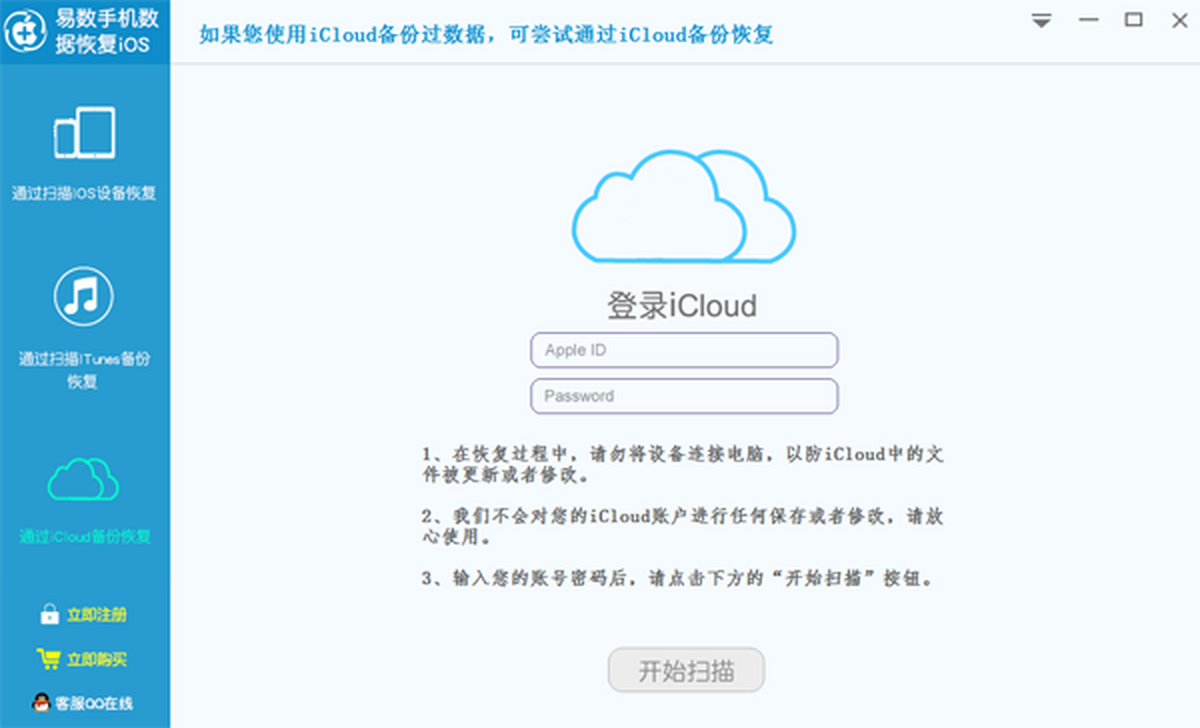Click the large iCloud cloud graphic
Image resolution: width=1200 pixels, height=728 pixels.
pos(683,206)
